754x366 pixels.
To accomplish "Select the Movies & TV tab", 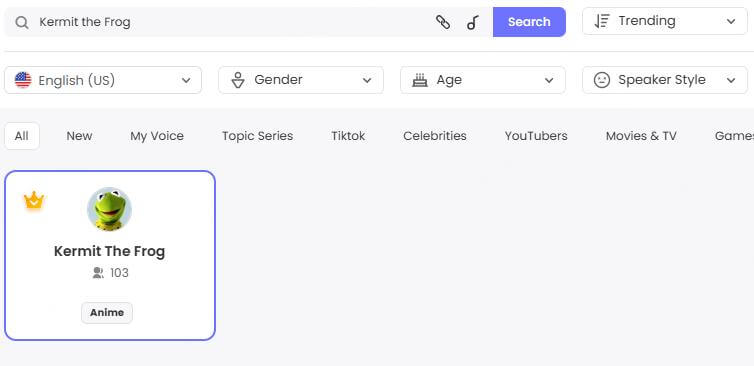I will 641,136.
